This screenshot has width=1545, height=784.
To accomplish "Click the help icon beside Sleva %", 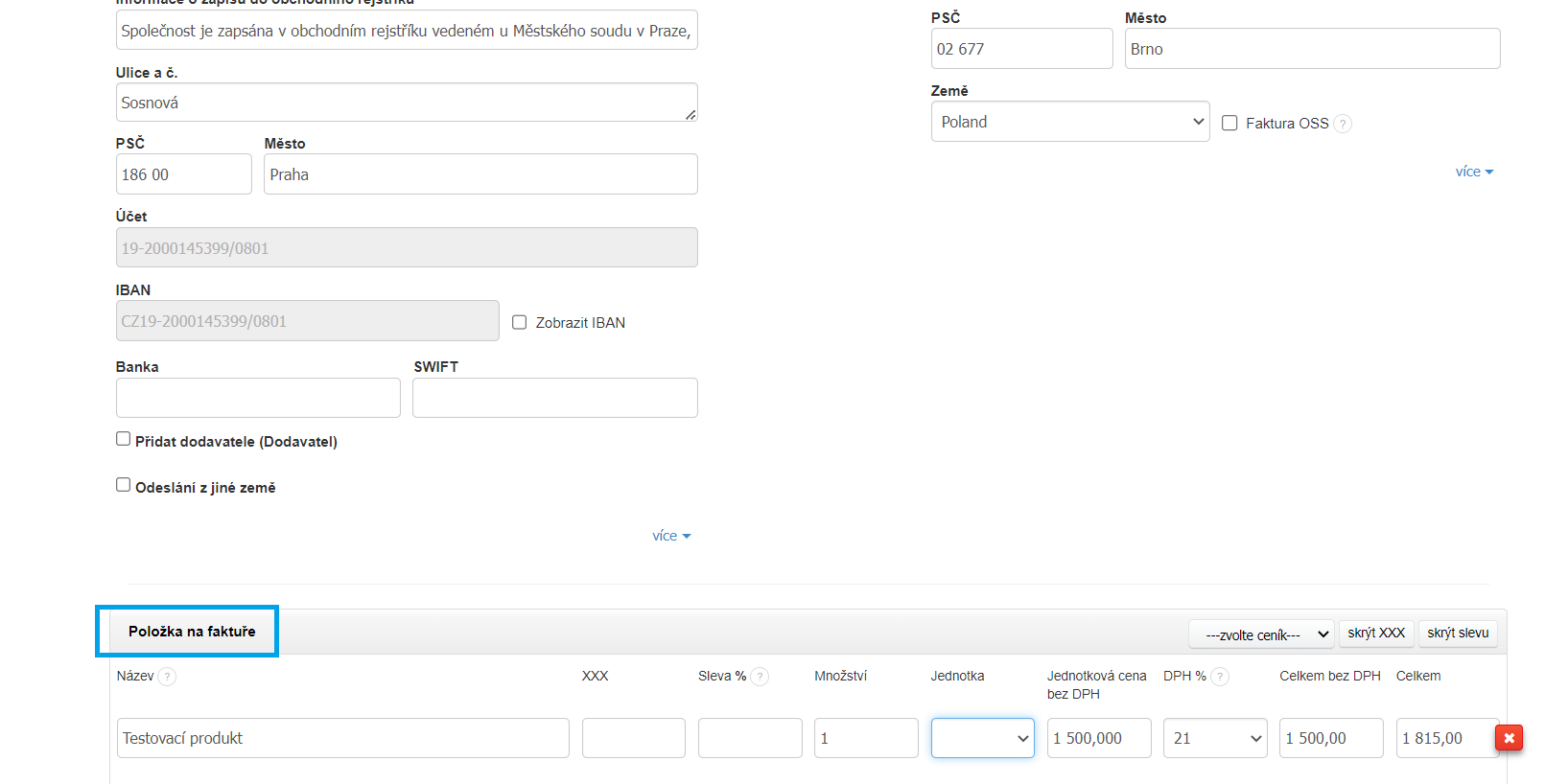I will point(760,677).
